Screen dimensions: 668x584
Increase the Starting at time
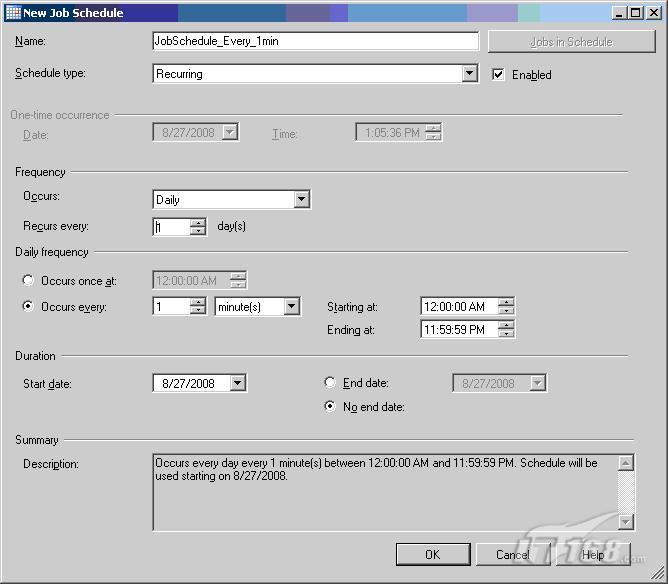[x=506, y=302]
